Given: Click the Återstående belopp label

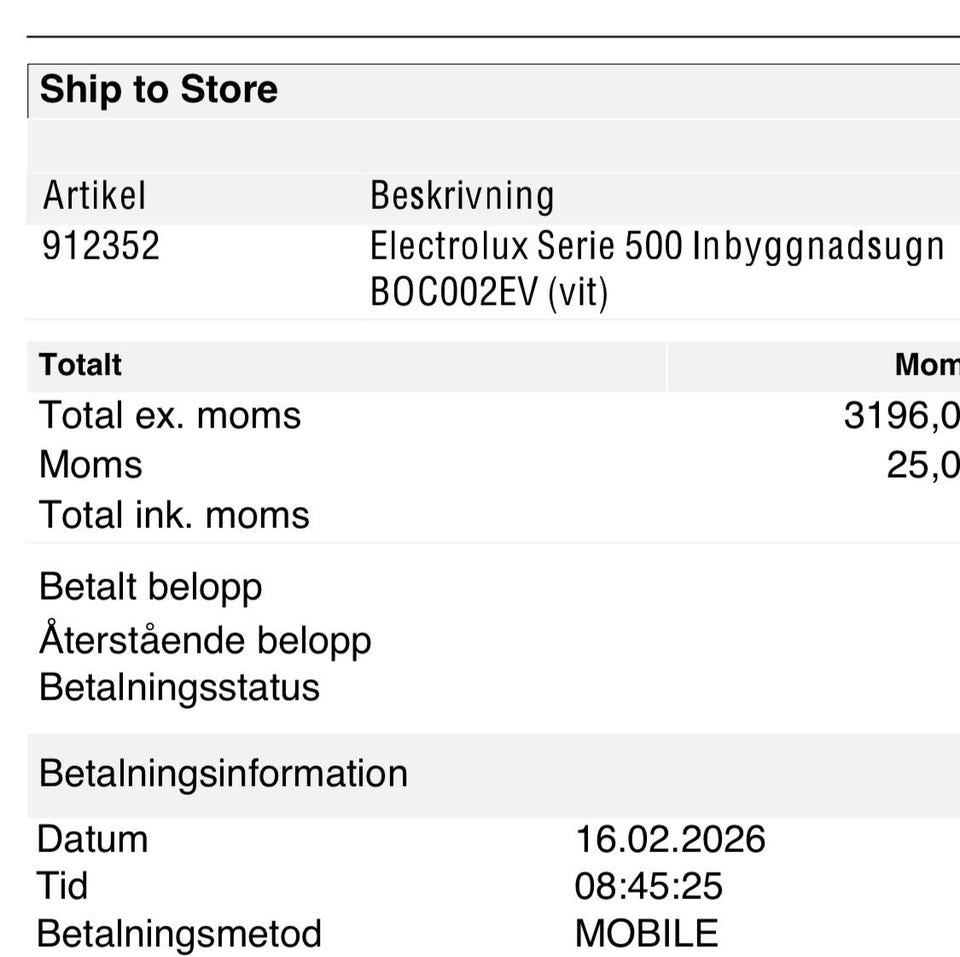Looking at the screenshot, I should coord(205,640).
